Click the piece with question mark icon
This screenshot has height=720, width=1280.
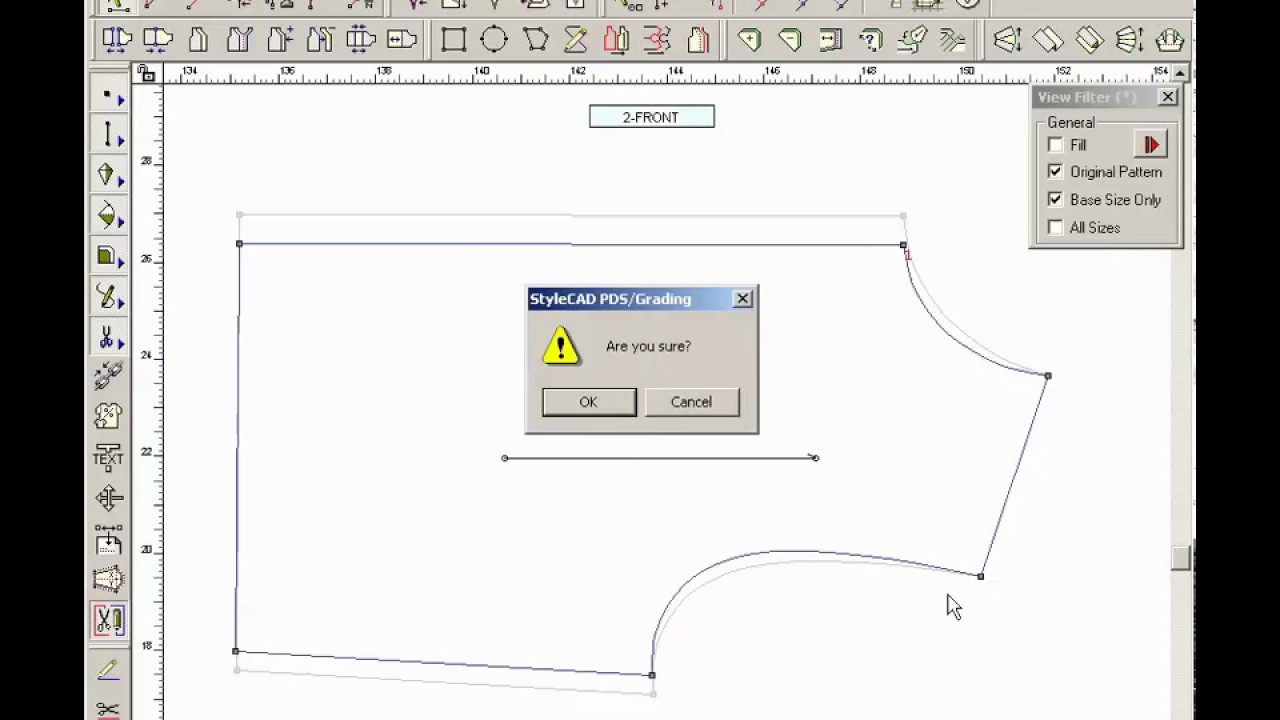(x=871, y=40)
